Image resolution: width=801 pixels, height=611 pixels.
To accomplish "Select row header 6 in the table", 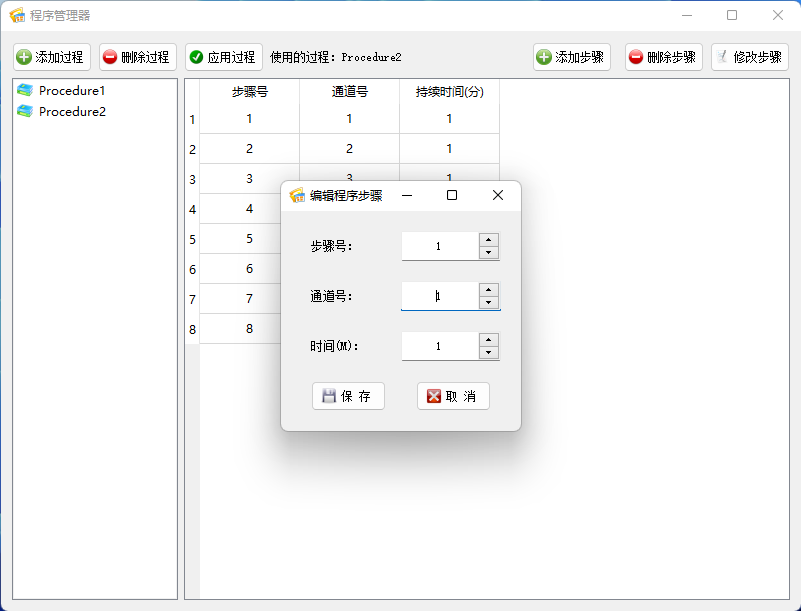I will click(192, 270).
